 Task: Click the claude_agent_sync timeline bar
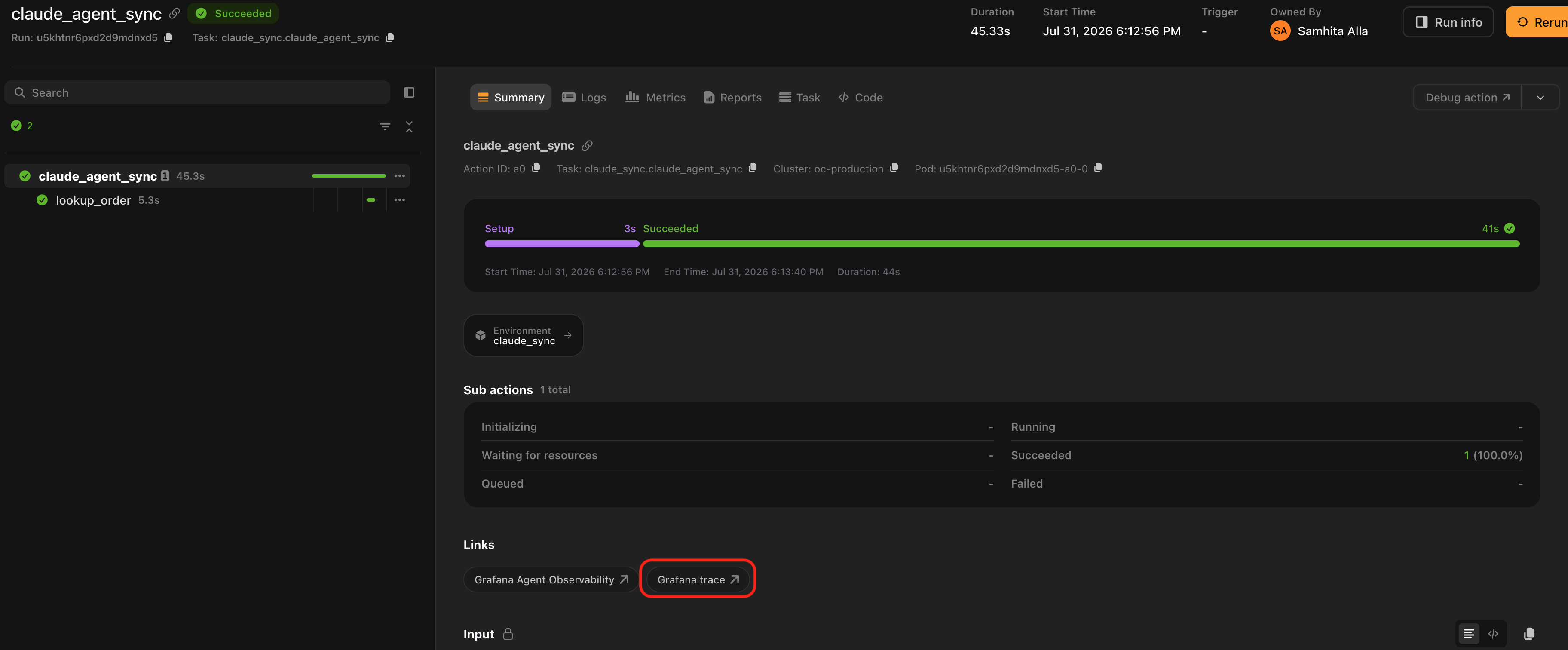pyautogui.click(x=349, y=176)
